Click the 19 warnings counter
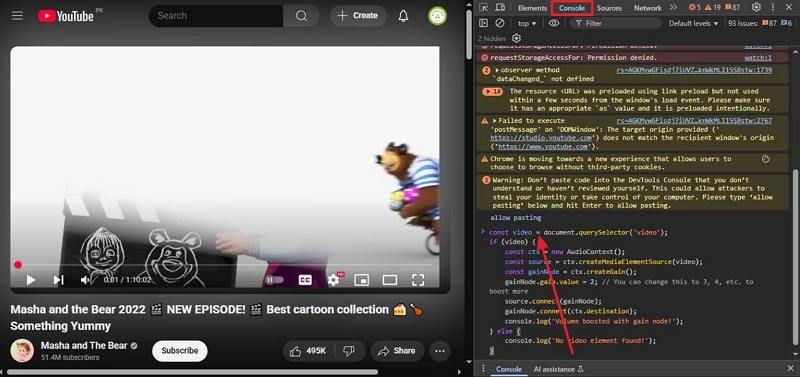This screenshot has height=377, width=800. pos(714,7)
